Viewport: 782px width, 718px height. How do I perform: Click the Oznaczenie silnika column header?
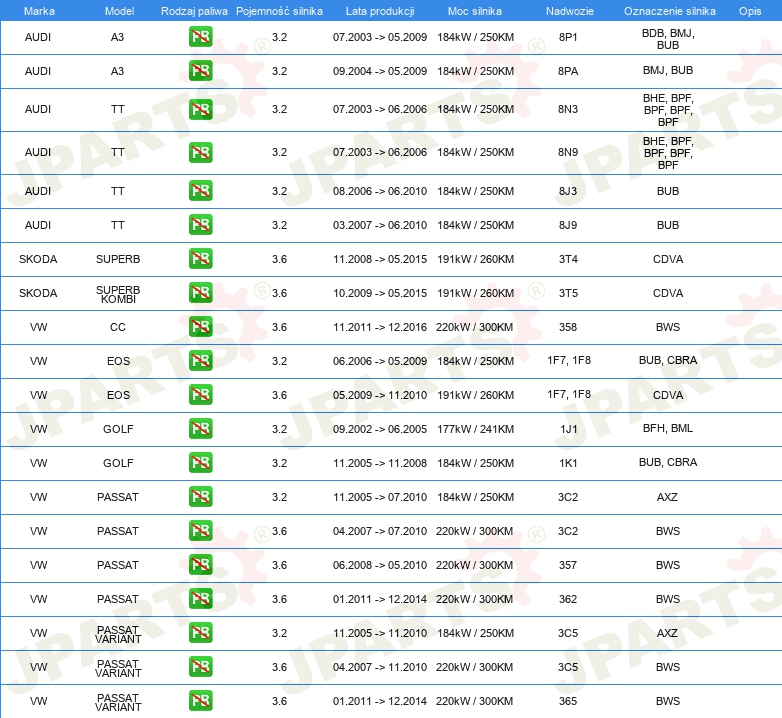669,10
